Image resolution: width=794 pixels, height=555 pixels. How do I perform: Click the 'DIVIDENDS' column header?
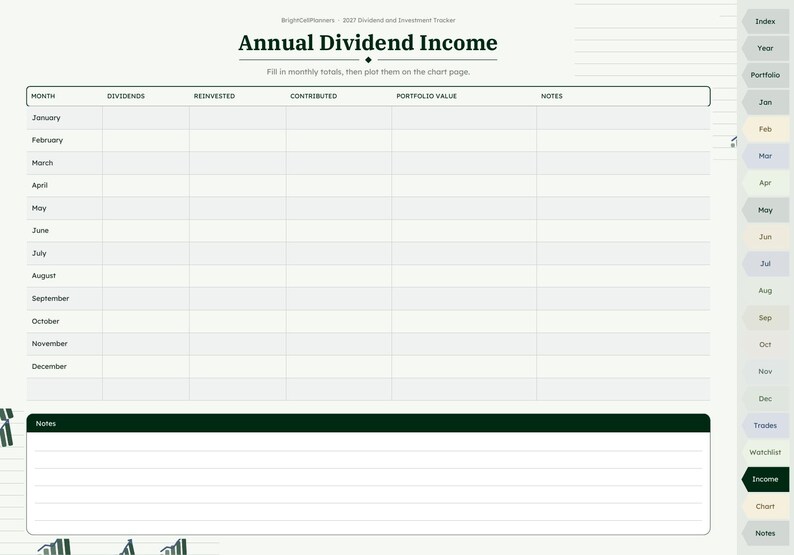pos(126,96)
